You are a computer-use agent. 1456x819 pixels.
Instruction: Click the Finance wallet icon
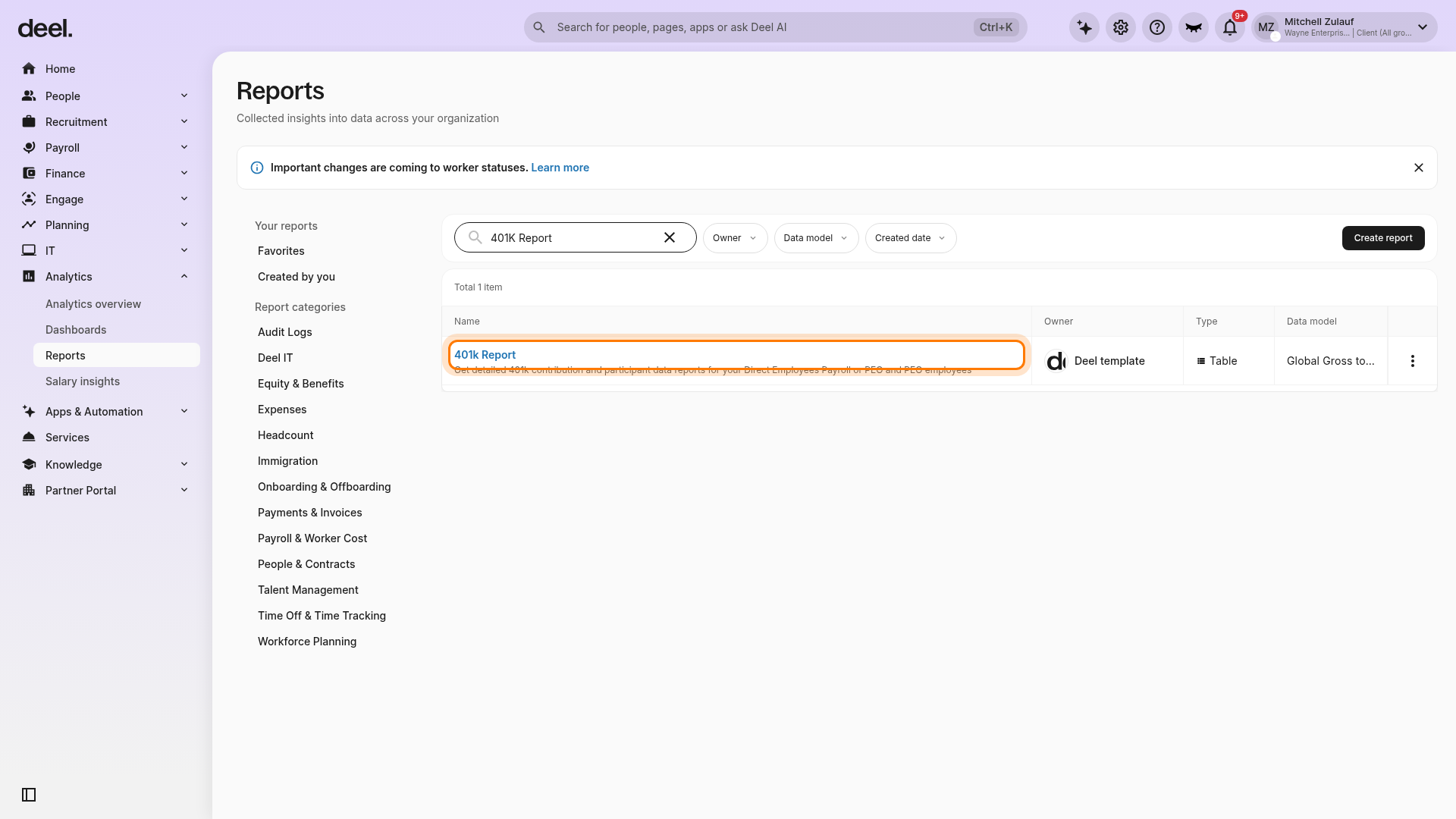tap(29, 174)
